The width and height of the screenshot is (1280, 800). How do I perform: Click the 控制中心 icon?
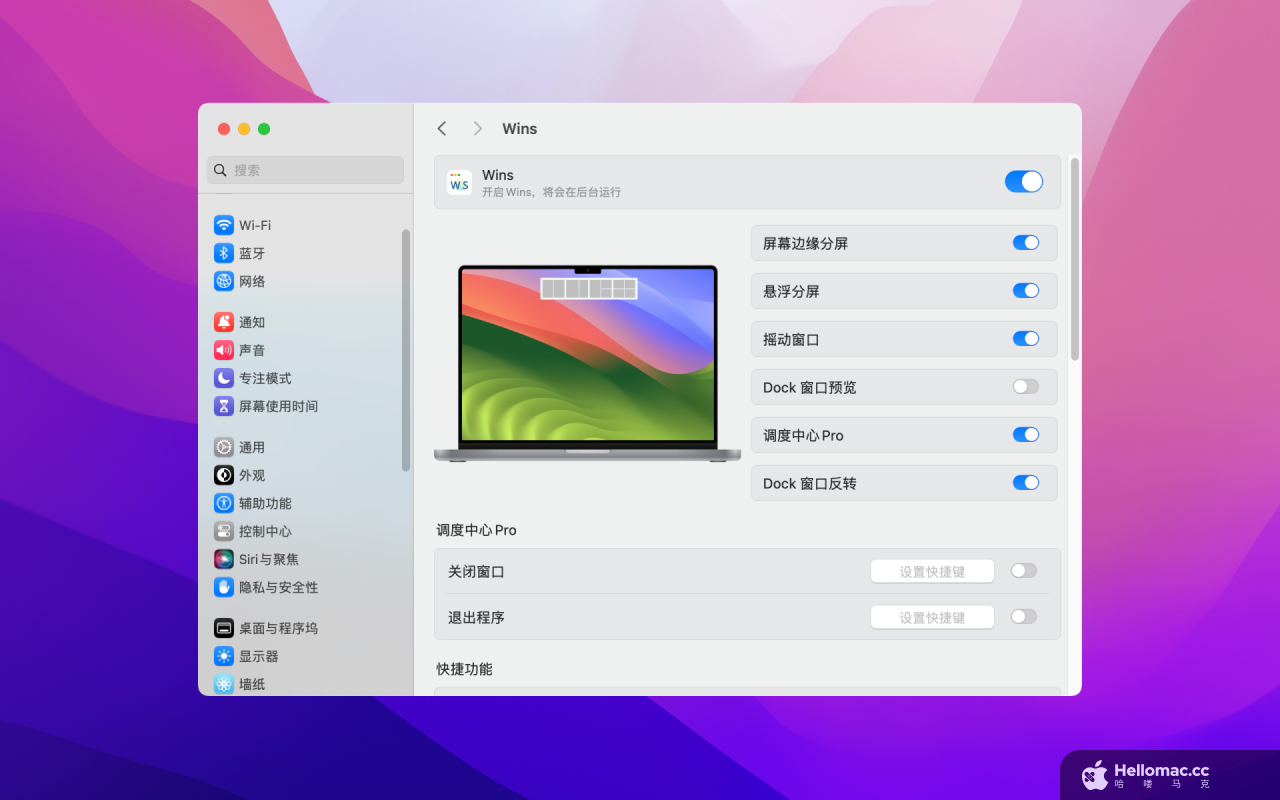pyautogui.click(x=224, y=531)
